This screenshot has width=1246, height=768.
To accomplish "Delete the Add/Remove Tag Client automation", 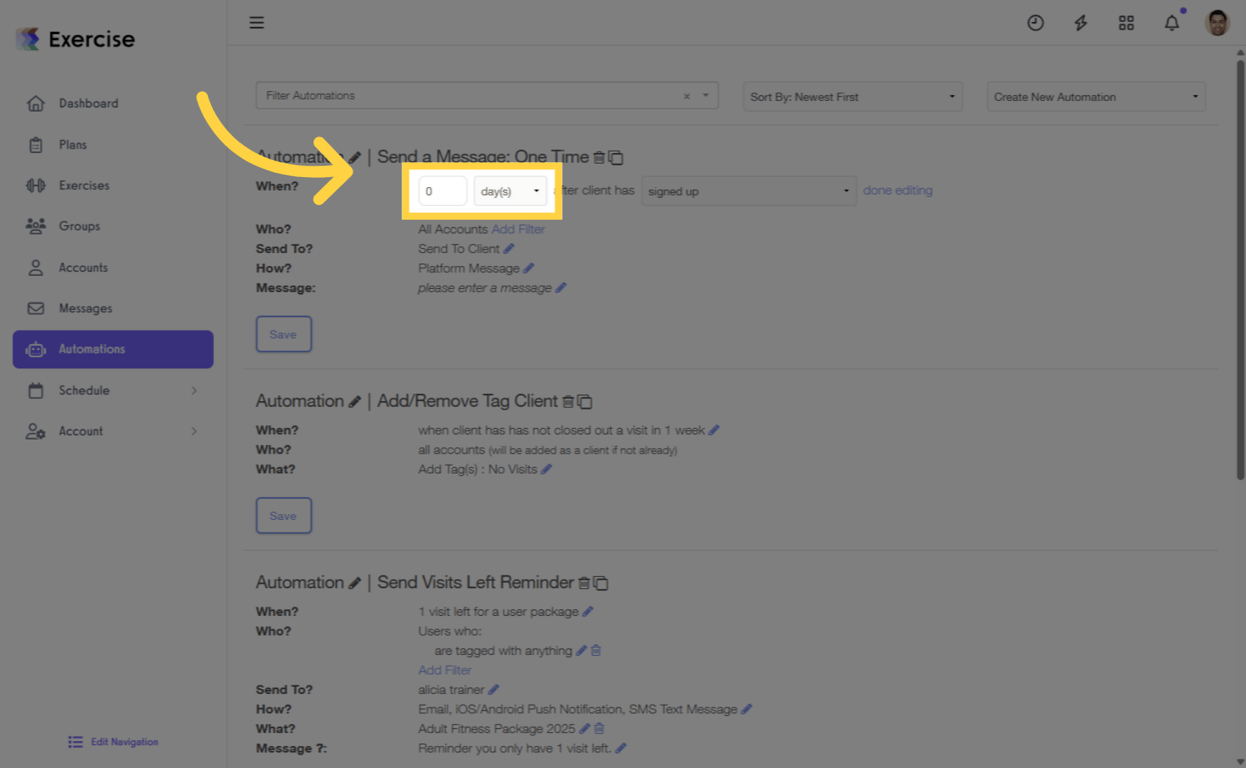I will coord(568,401).
